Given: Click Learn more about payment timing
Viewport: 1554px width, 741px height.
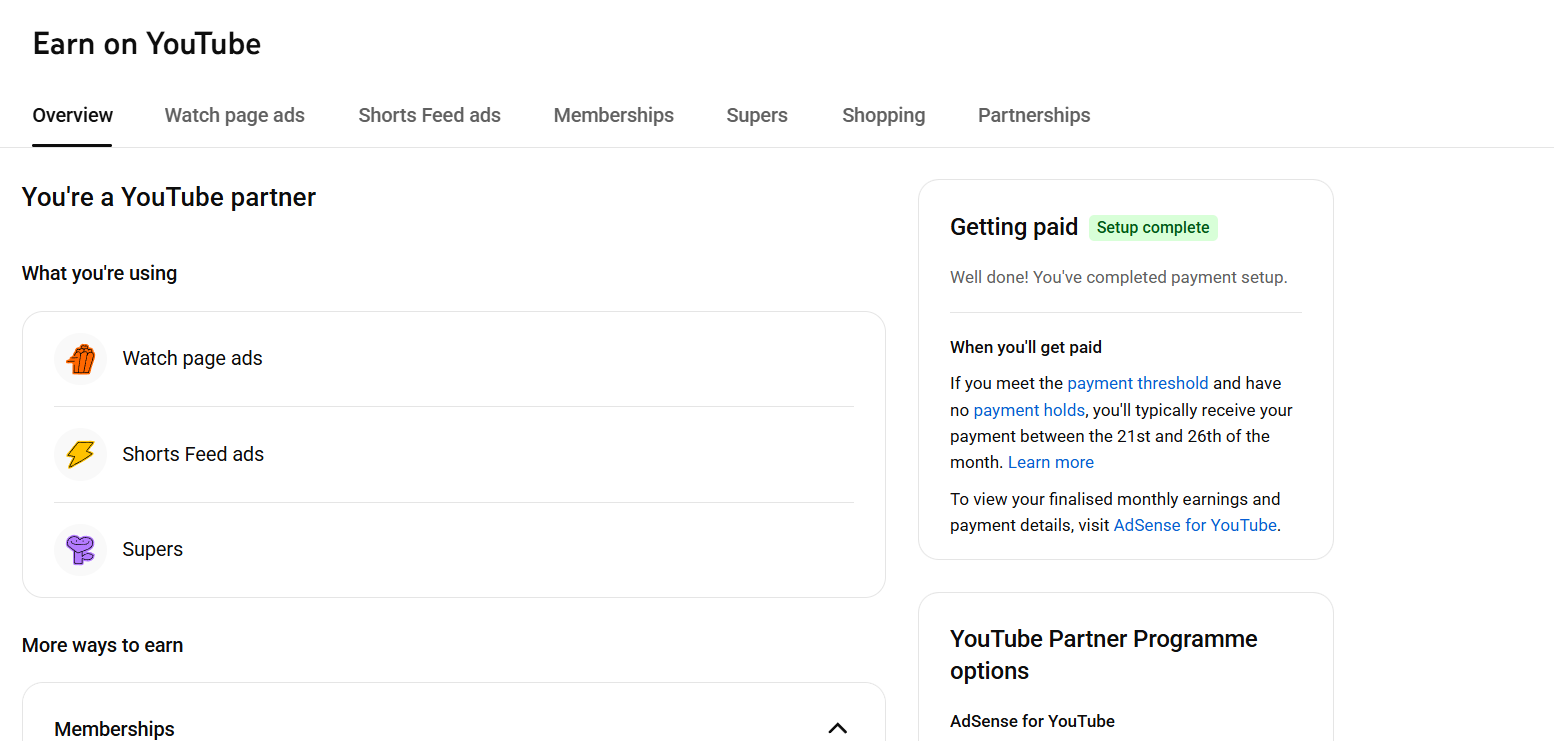Looking at the screenshot, I should [x=1051, y=462].
